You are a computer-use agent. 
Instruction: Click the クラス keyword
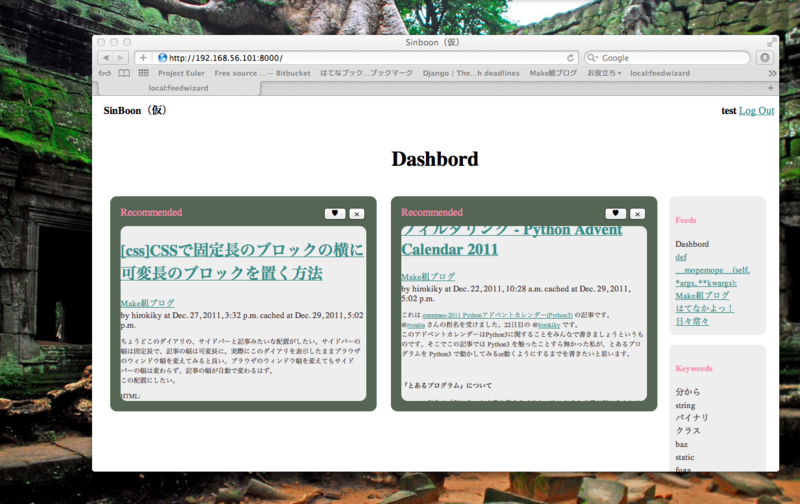click(x=688, y=431)
